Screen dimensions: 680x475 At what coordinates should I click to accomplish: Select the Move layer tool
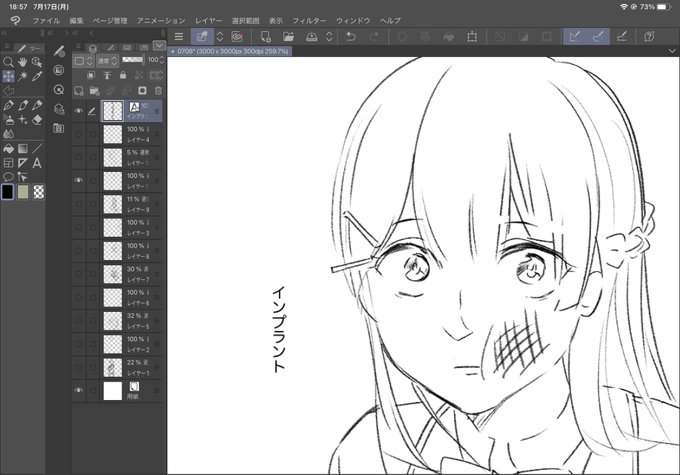(8, 76)
